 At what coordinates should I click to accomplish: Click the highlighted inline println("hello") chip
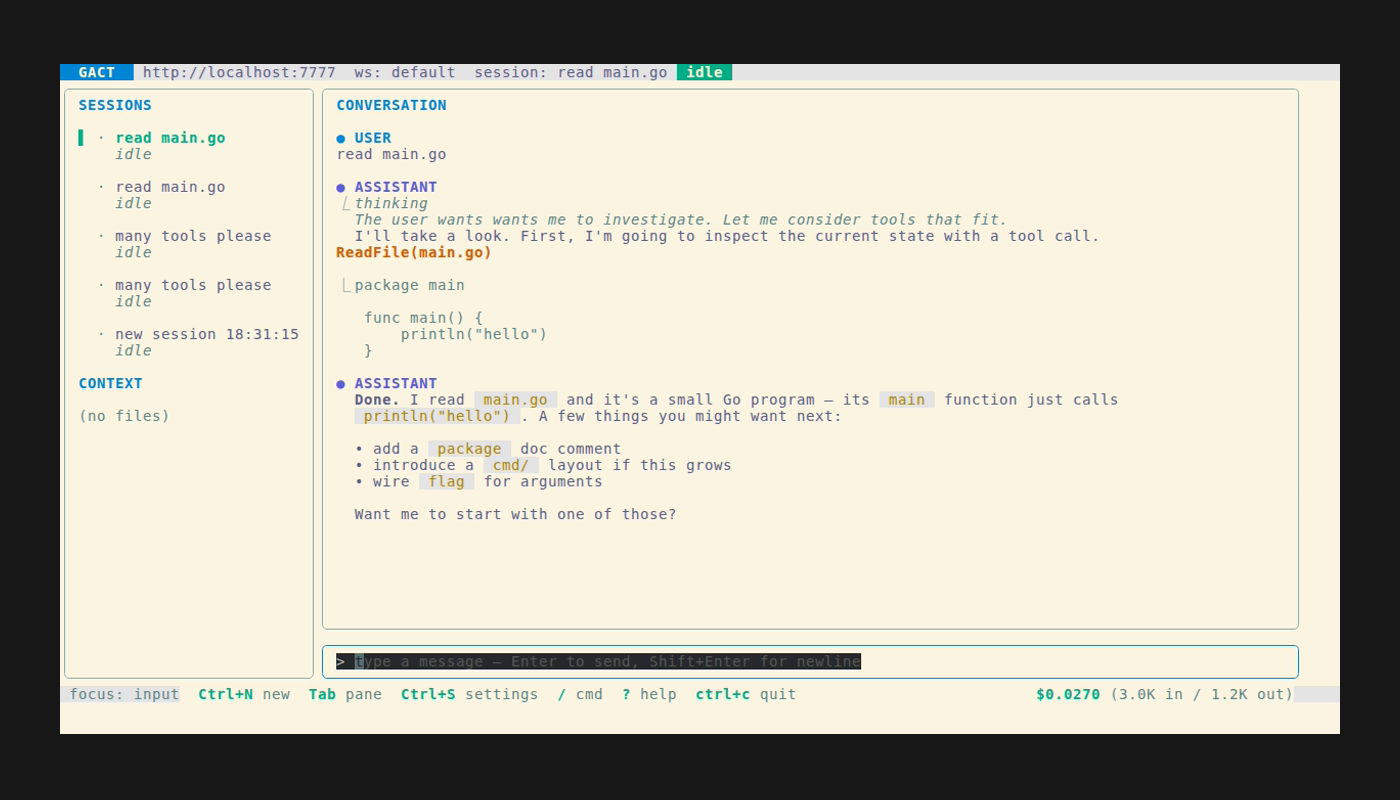(x=437, y=416)
